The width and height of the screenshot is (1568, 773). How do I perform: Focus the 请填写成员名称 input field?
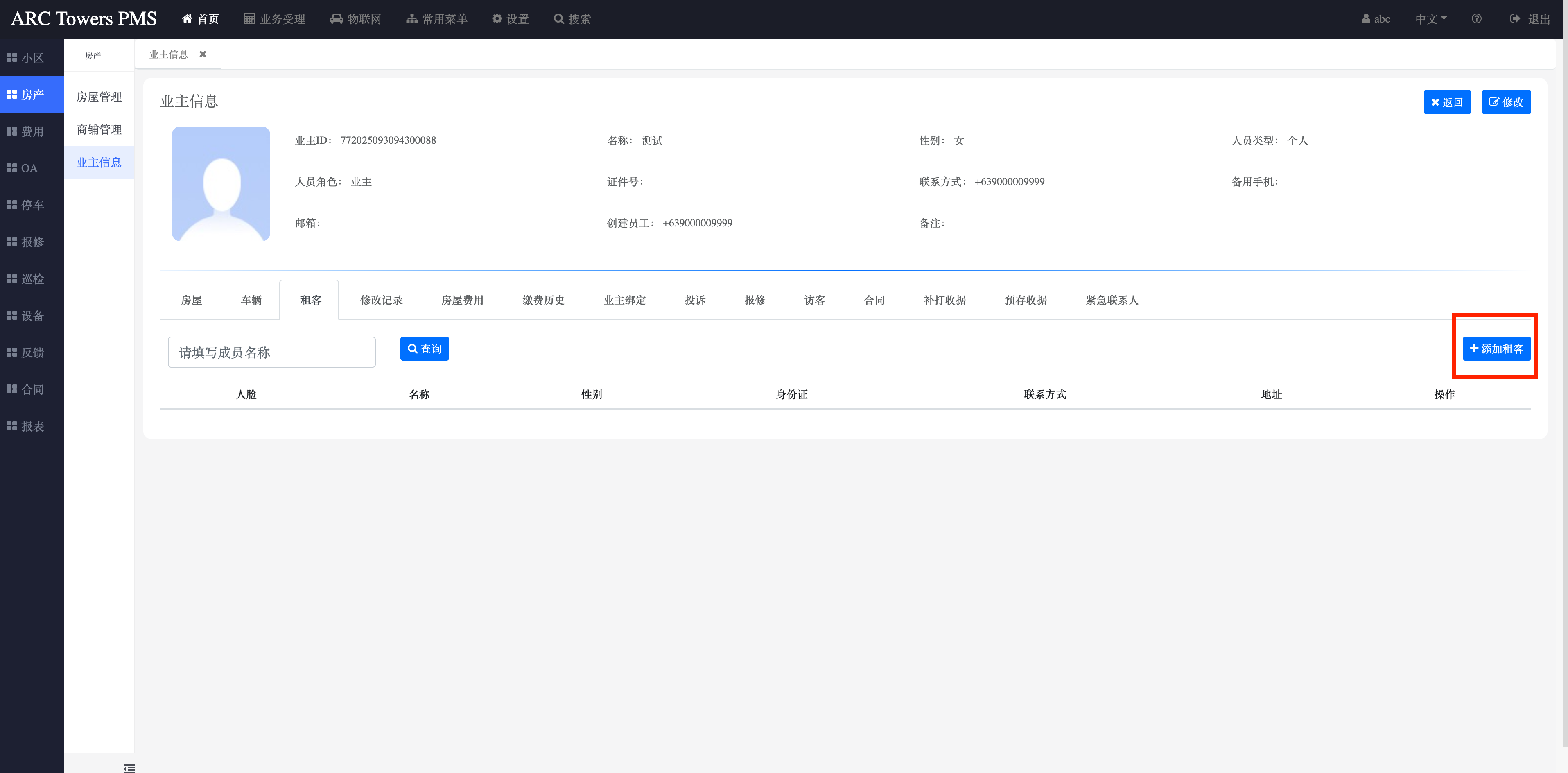click(x=271, y=353)
